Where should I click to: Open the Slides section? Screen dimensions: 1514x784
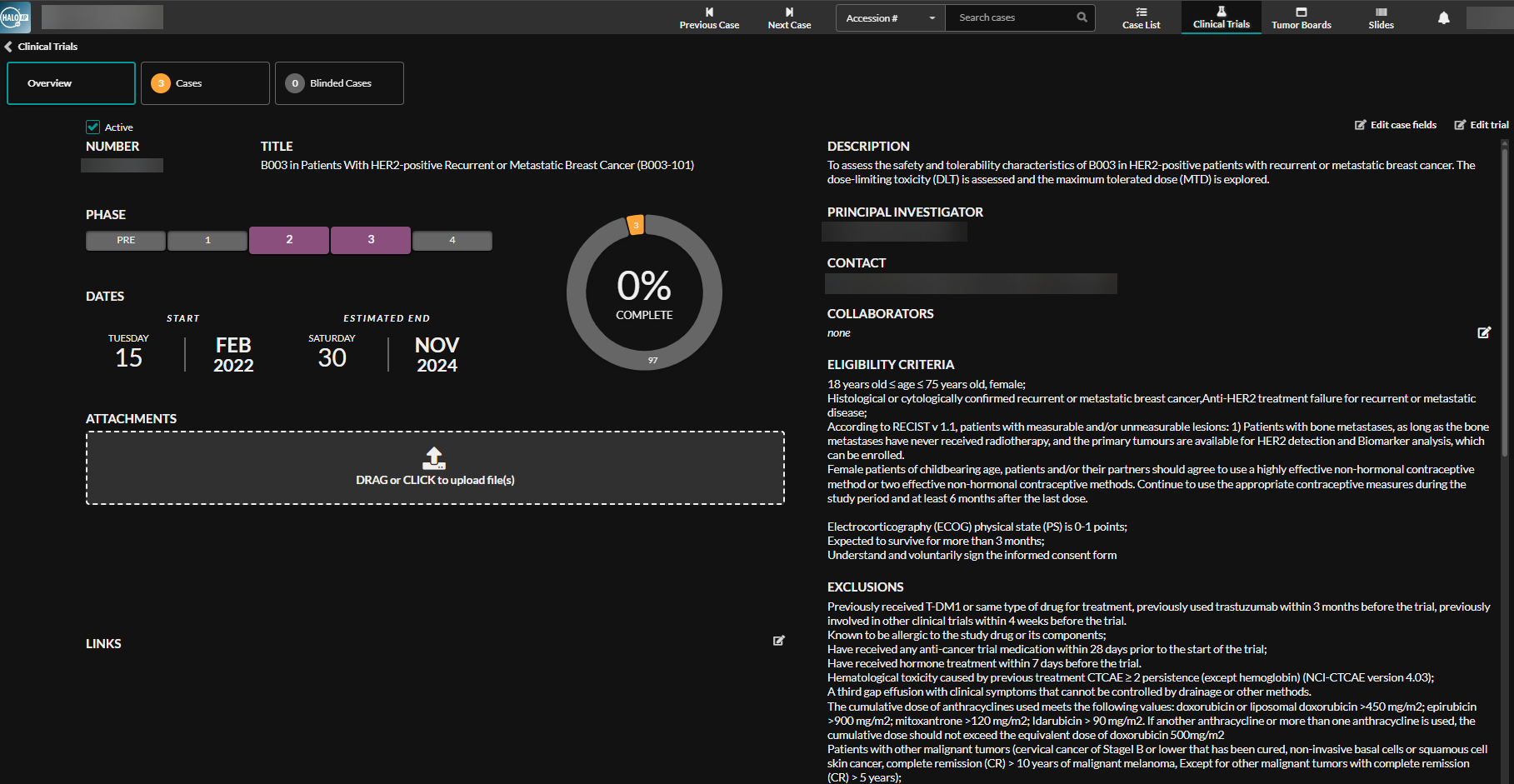(x=1381, y=17)
